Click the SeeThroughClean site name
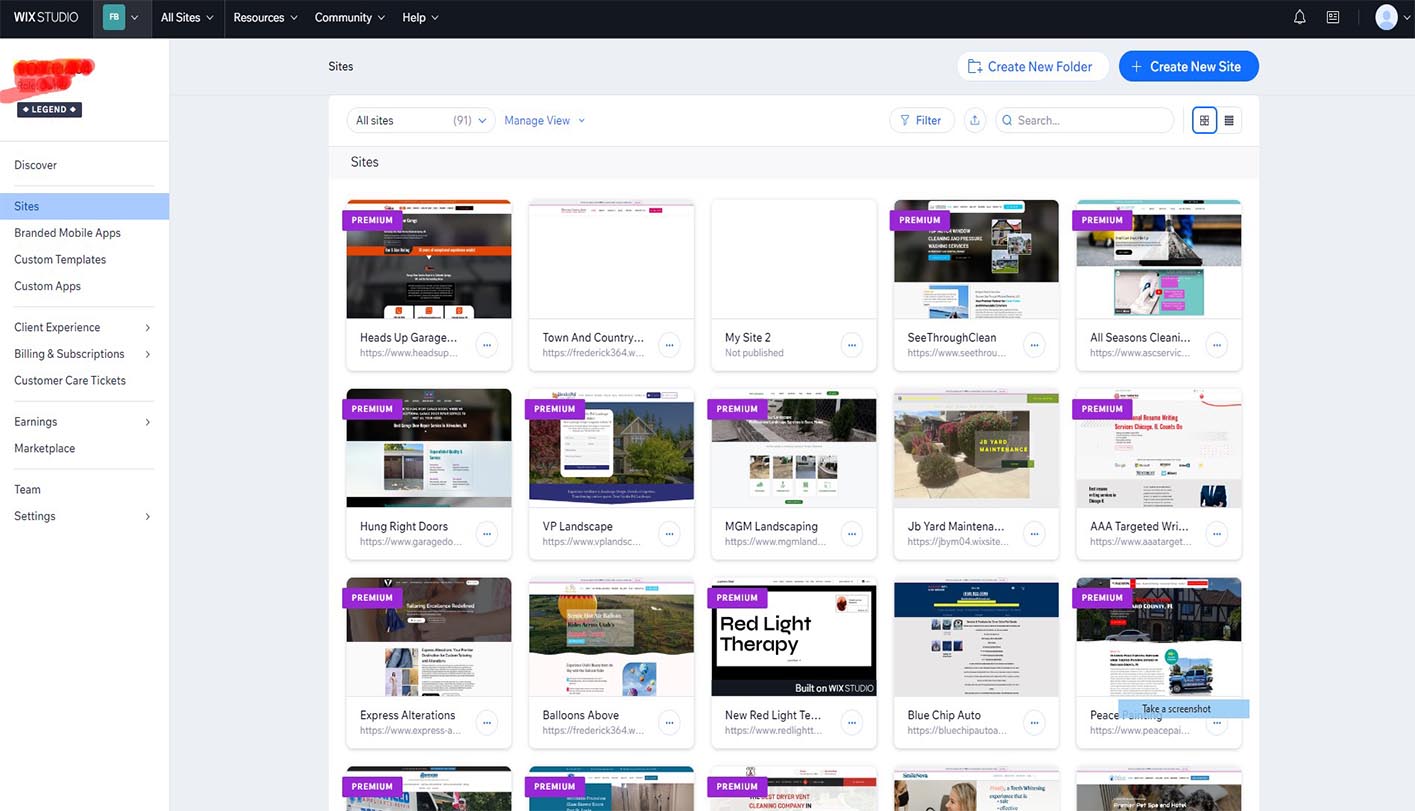 [x=952, y=337]
